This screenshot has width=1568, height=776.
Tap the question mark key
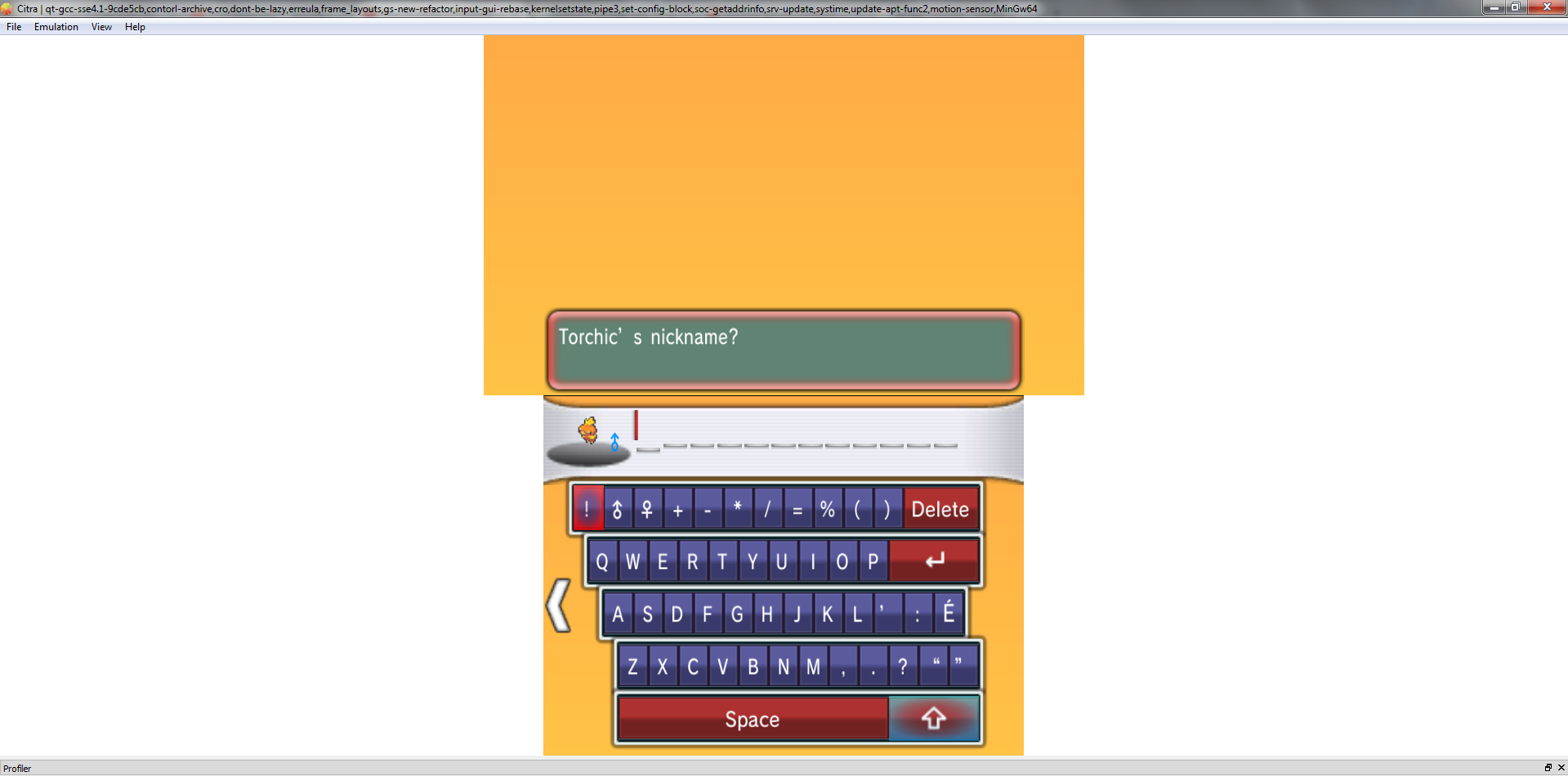pos(903,667)
